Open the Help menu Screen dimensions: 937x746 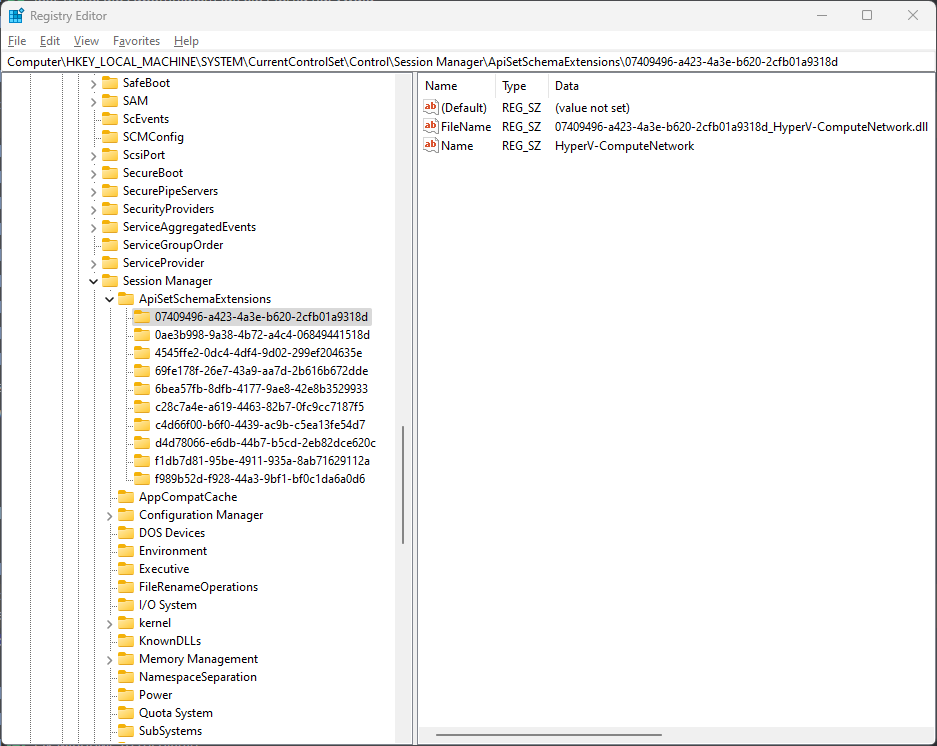(x=186, y=41)
